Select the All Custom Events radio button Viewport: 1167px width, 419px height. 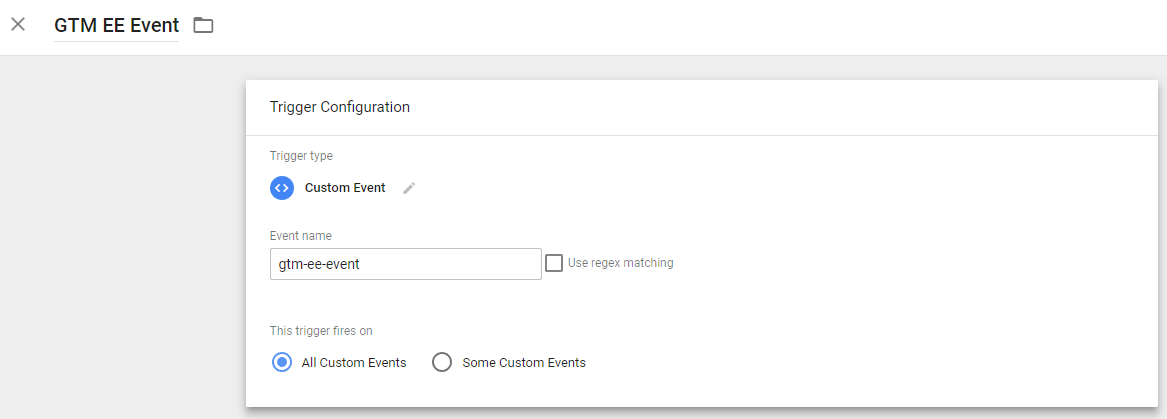click(282, 362)
